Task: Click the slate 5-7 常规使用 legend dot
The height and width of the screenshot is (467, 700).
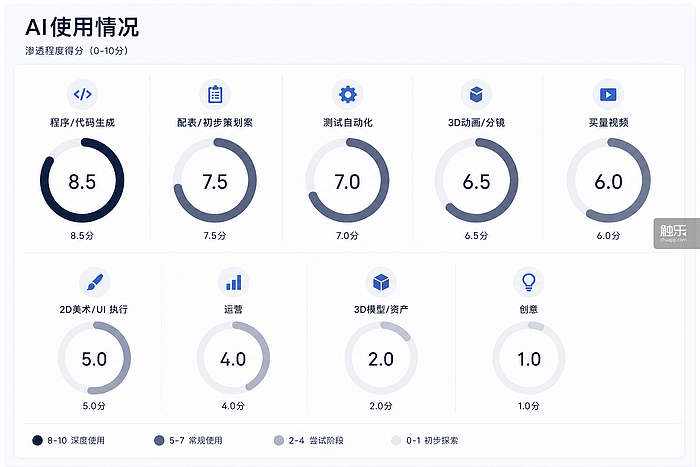Action: pos(159,440)
